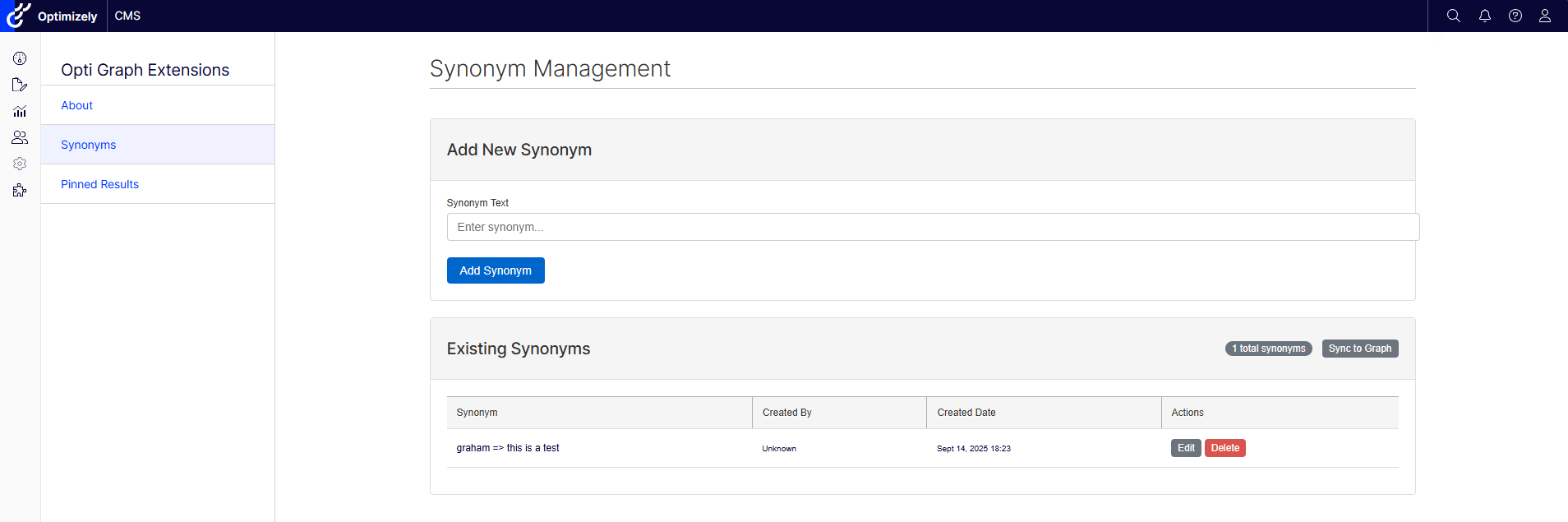The width and height of the screenshot is (1568, 522).
Task: Select Synonyms in the extensions menu
Action: (88, 145)
